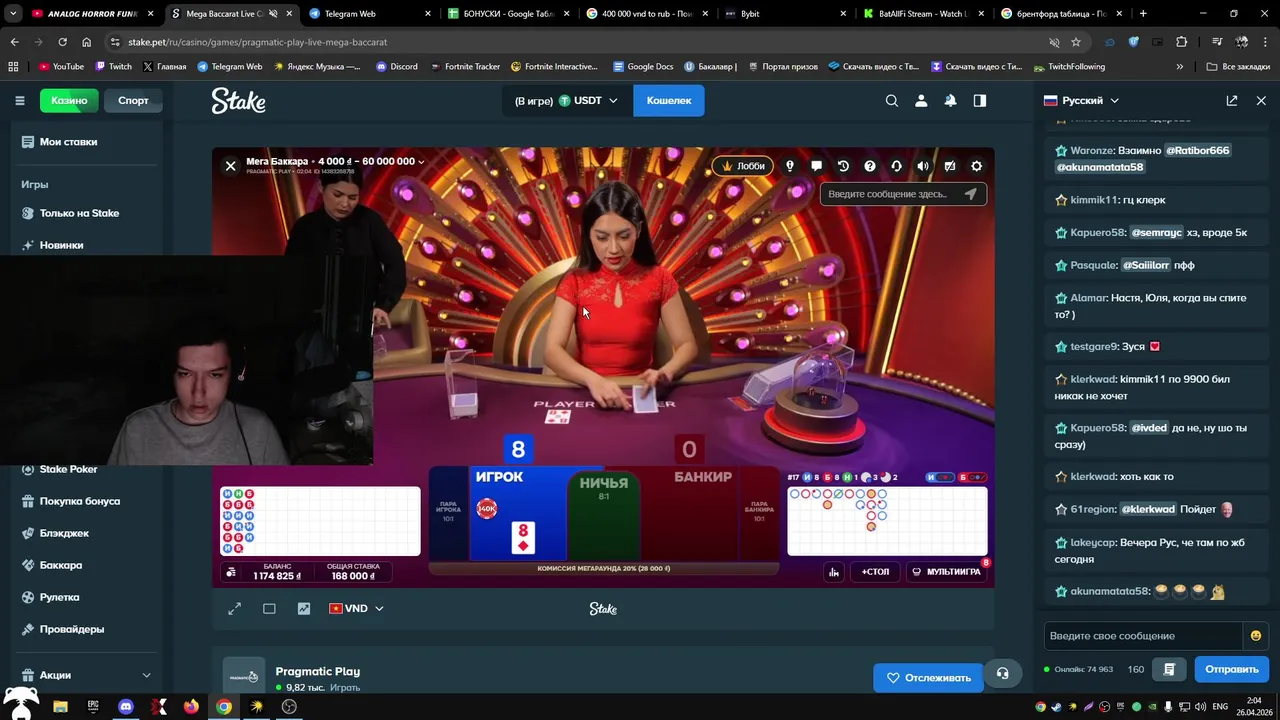
Task: Click the Отследживать follow button
Action: point(928,677)
